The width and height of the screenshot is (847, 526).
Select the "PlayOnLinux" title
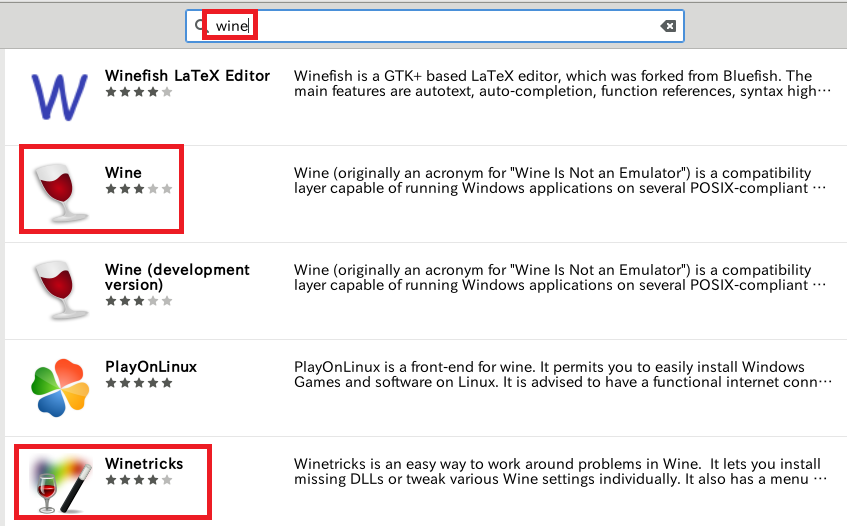click(151, 367)
